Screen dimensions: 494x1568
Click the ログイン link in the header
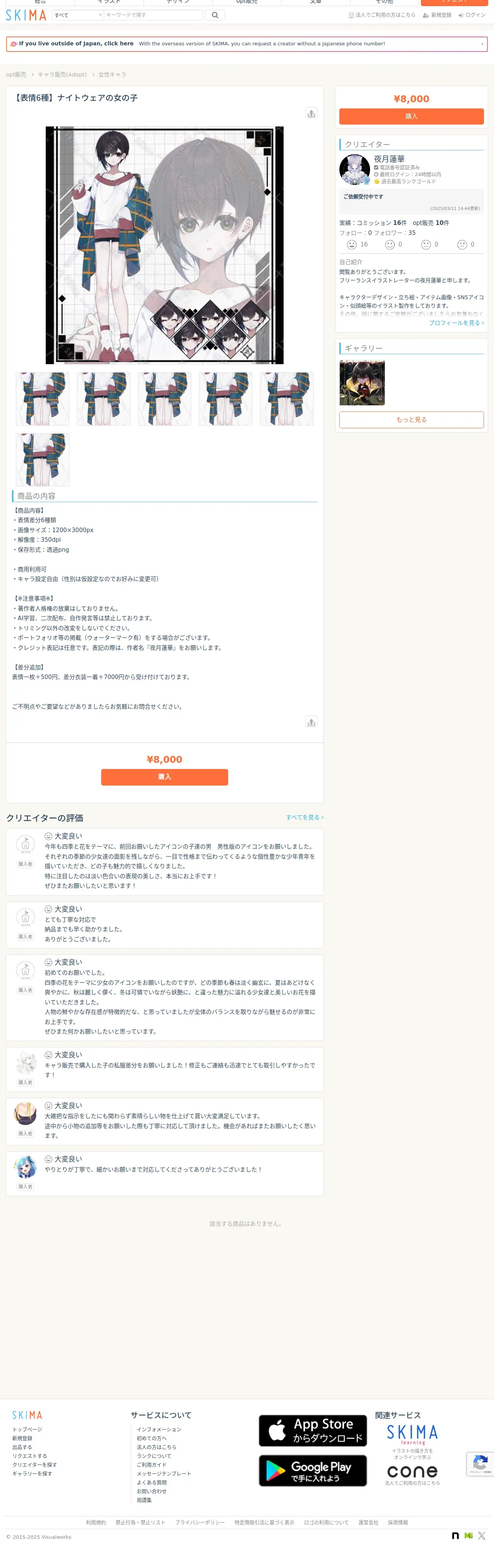point(472,15)
